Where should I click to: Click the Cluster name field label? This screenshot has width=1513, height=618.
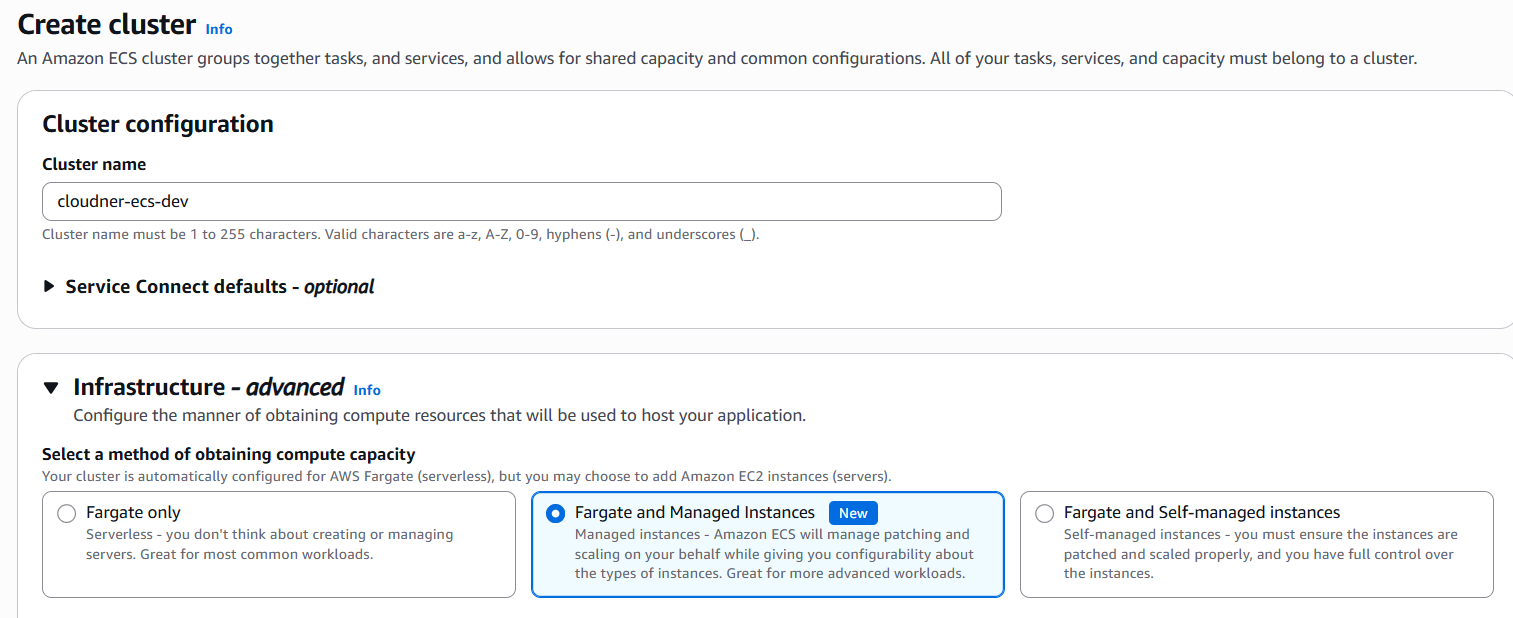pos(94,164)
